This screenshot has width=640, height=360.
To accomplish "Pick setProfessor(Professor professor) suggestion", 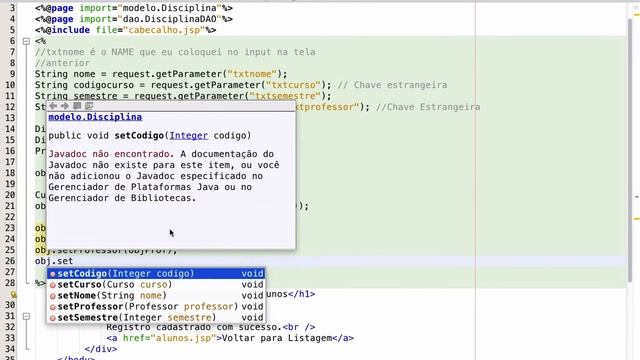I will pos(156,307).
